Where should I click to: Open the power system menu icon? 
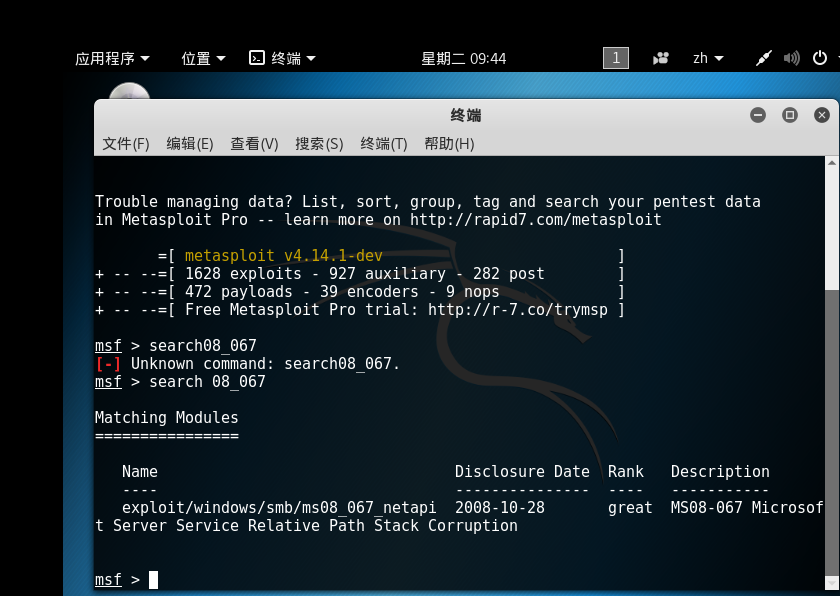click(x=820, y=58)
